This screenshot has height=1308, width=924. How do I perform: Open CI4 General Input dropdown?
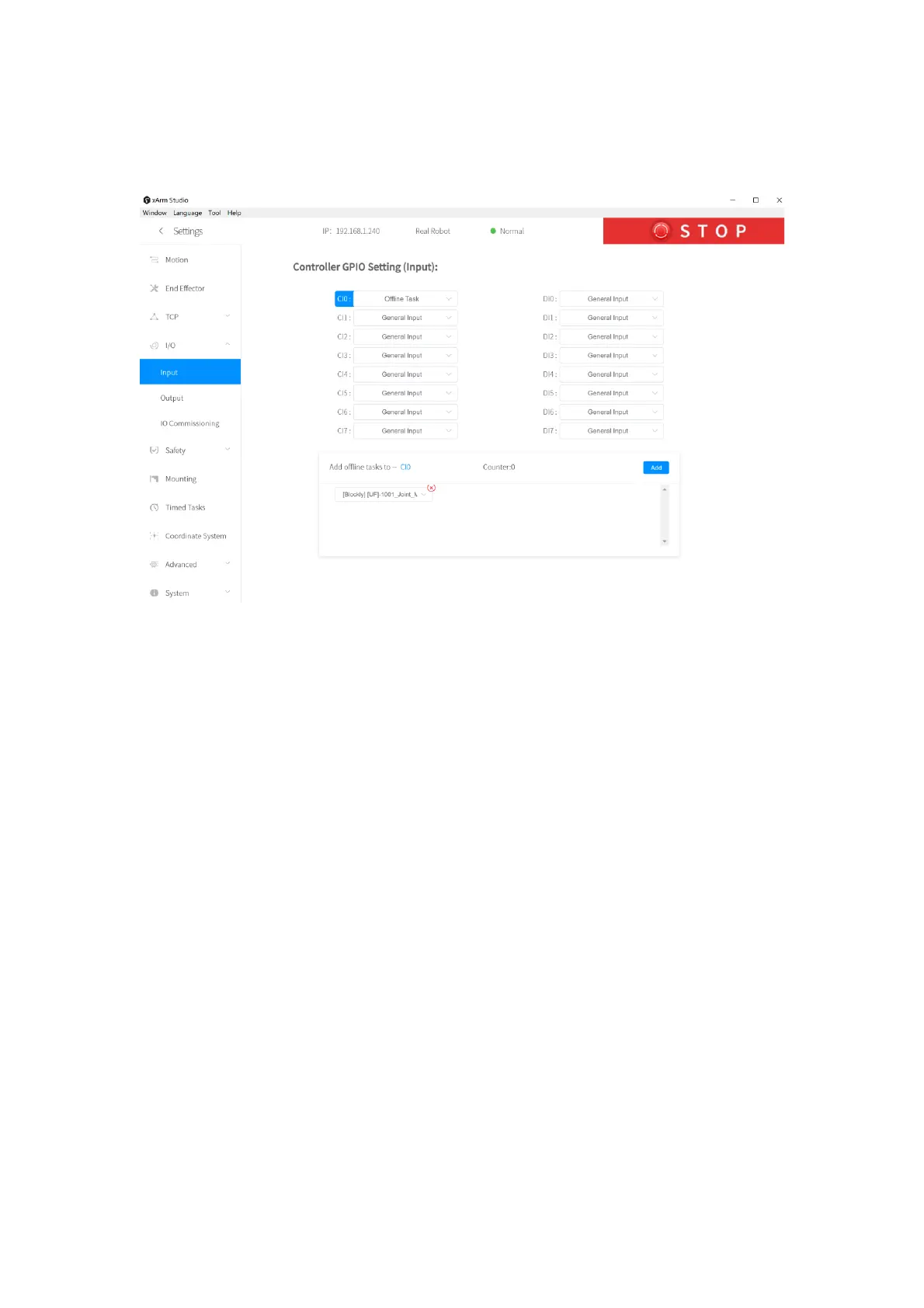[x=405, y=374]
